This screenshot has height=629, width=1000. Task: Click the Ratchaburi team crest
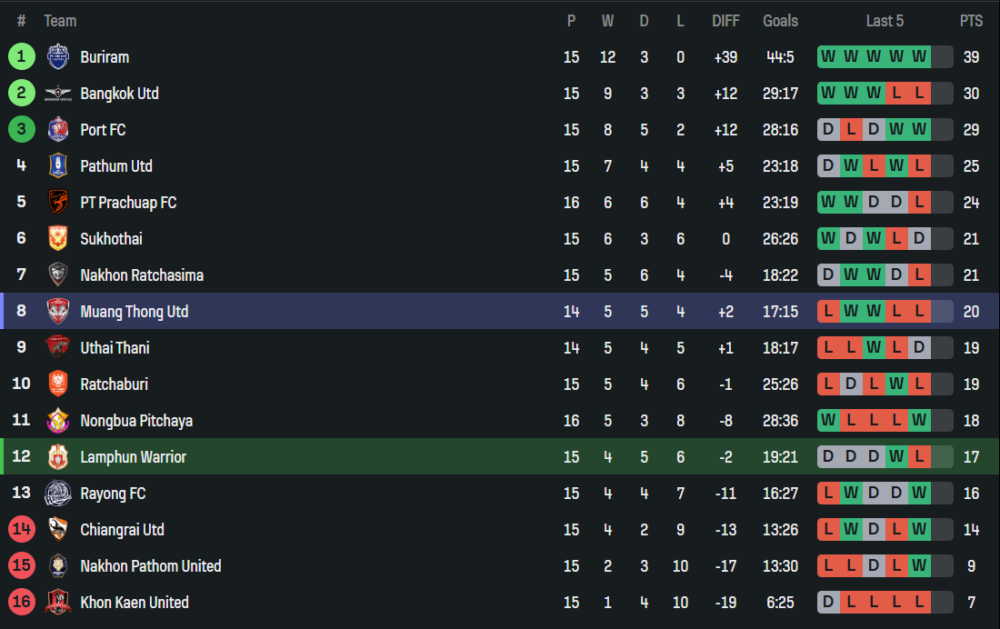point(58,384)
